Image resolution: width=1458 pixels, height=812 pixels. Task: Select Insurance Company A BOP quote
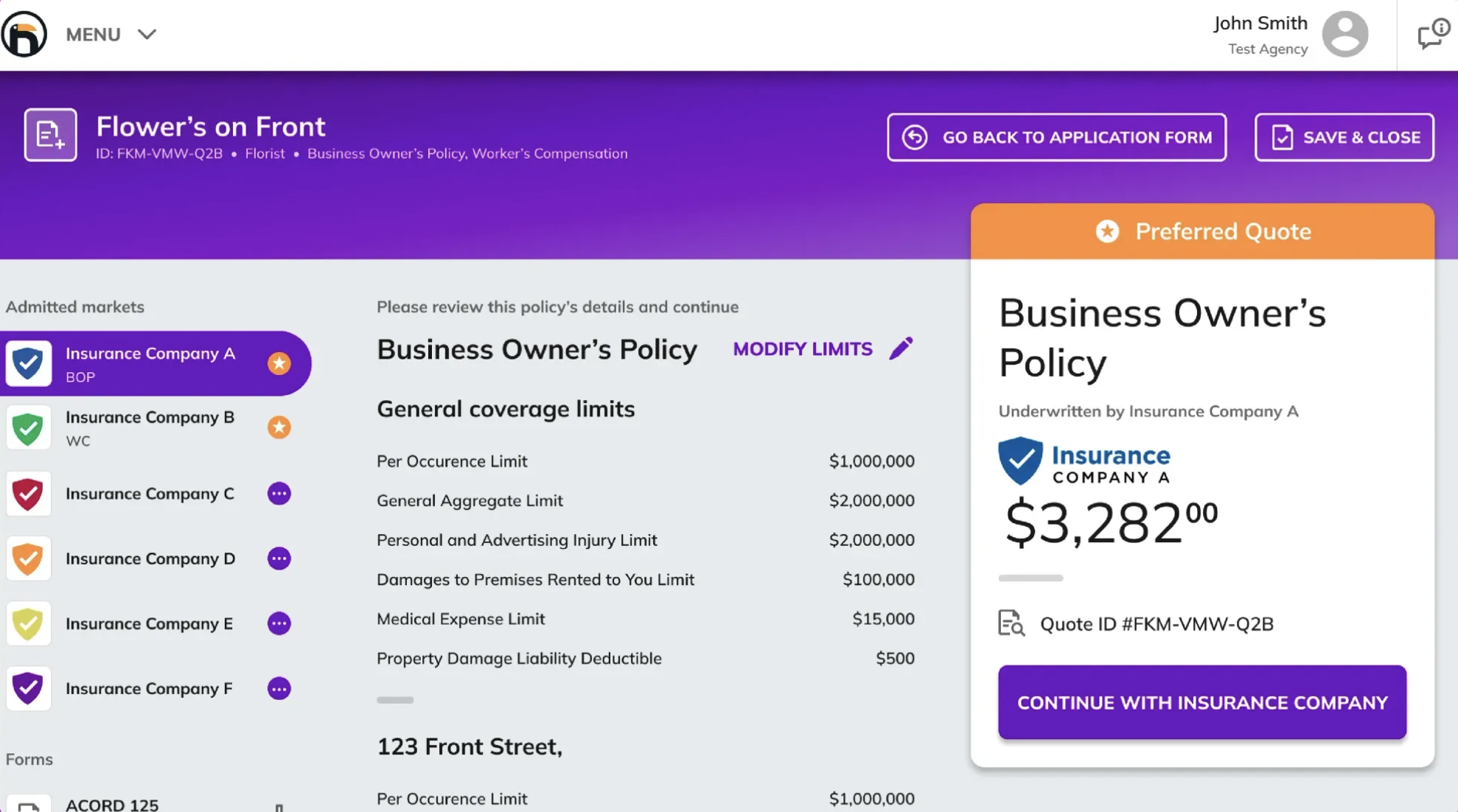coord(150,363)
